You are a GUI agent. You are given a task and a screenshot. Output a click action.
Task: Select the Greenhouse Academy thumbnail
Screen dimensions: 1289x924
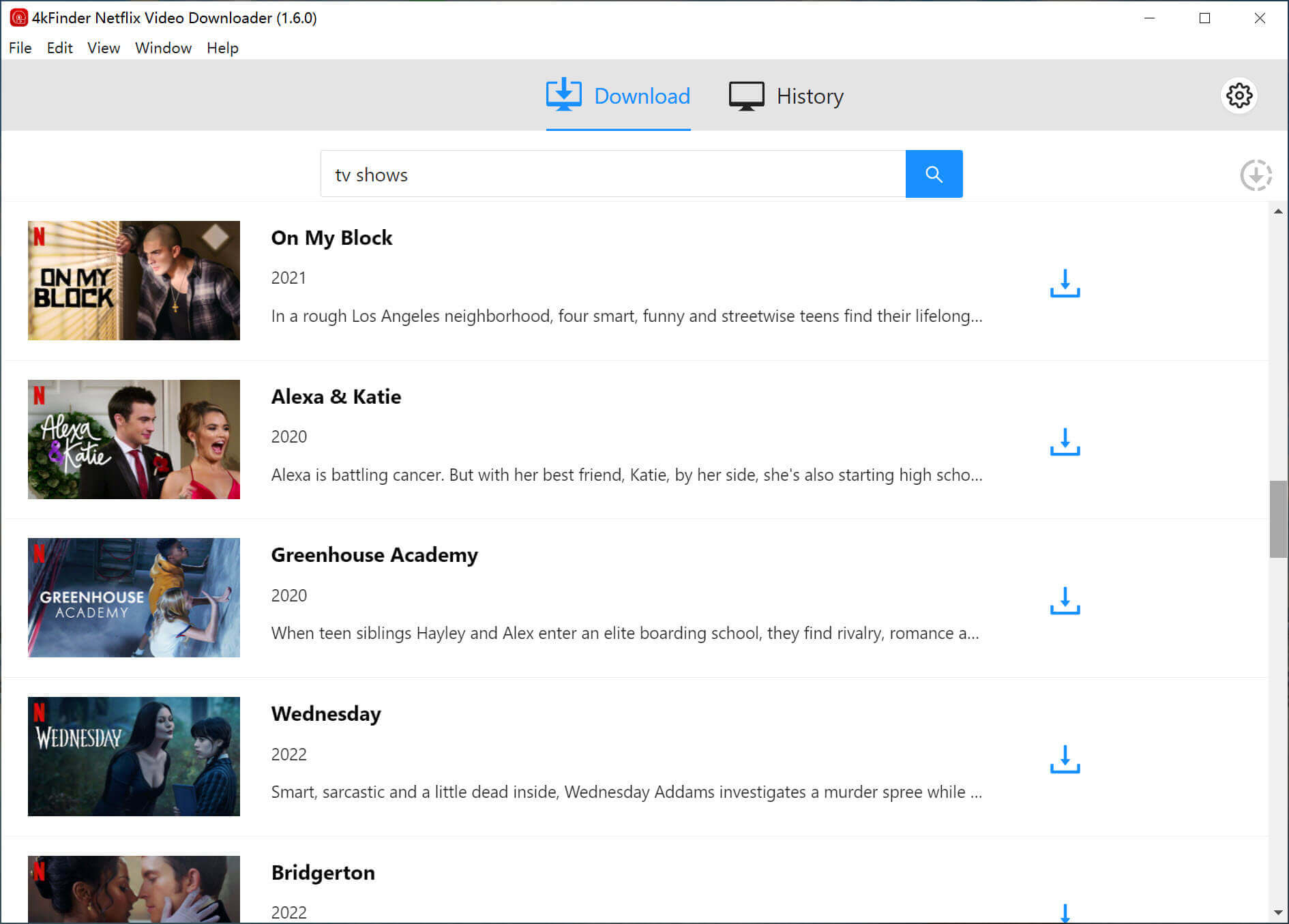click(134, 597)
